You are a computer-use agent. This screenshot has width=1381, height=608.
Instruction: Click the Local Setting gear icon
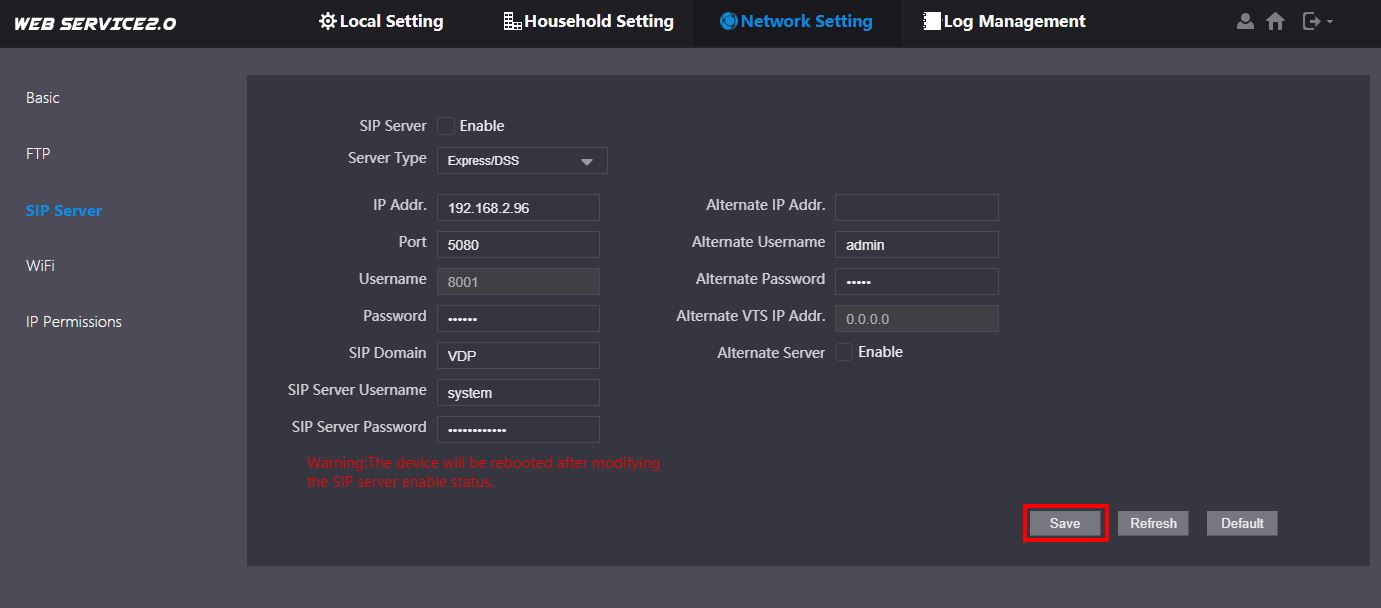(x=327, y=21)
